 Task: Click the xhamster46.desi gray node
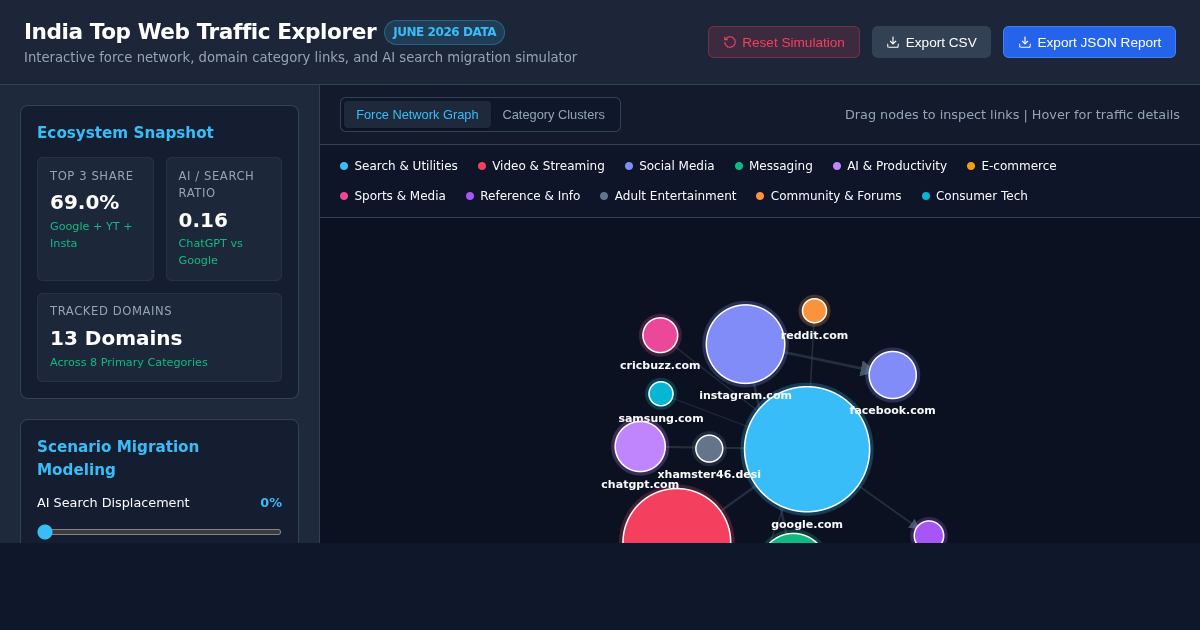[709, 449]
